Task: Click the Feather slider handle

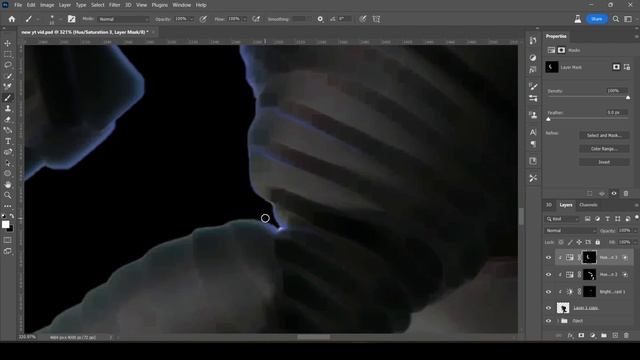Action: pyautogui.click(x=548, y=119)
